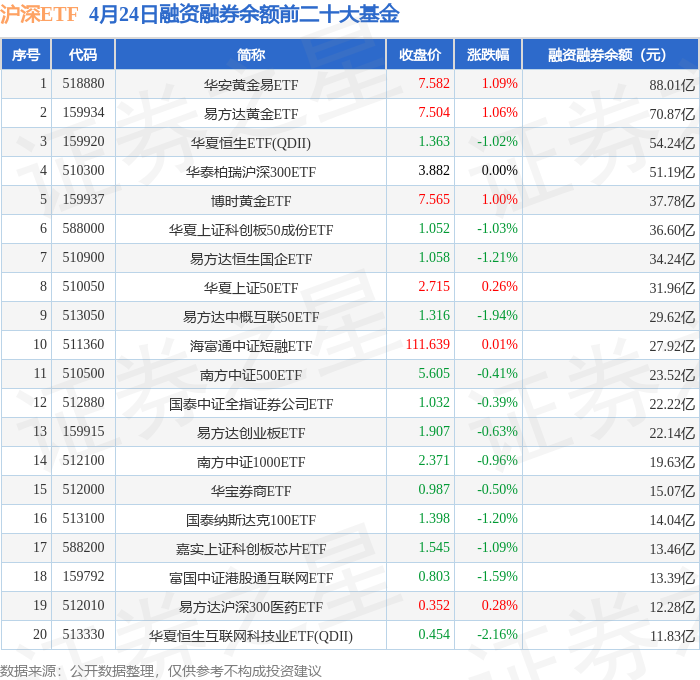This screenshot has width=700, height=680.
Task: Click closing price 0.987
Action: [434, 490]
